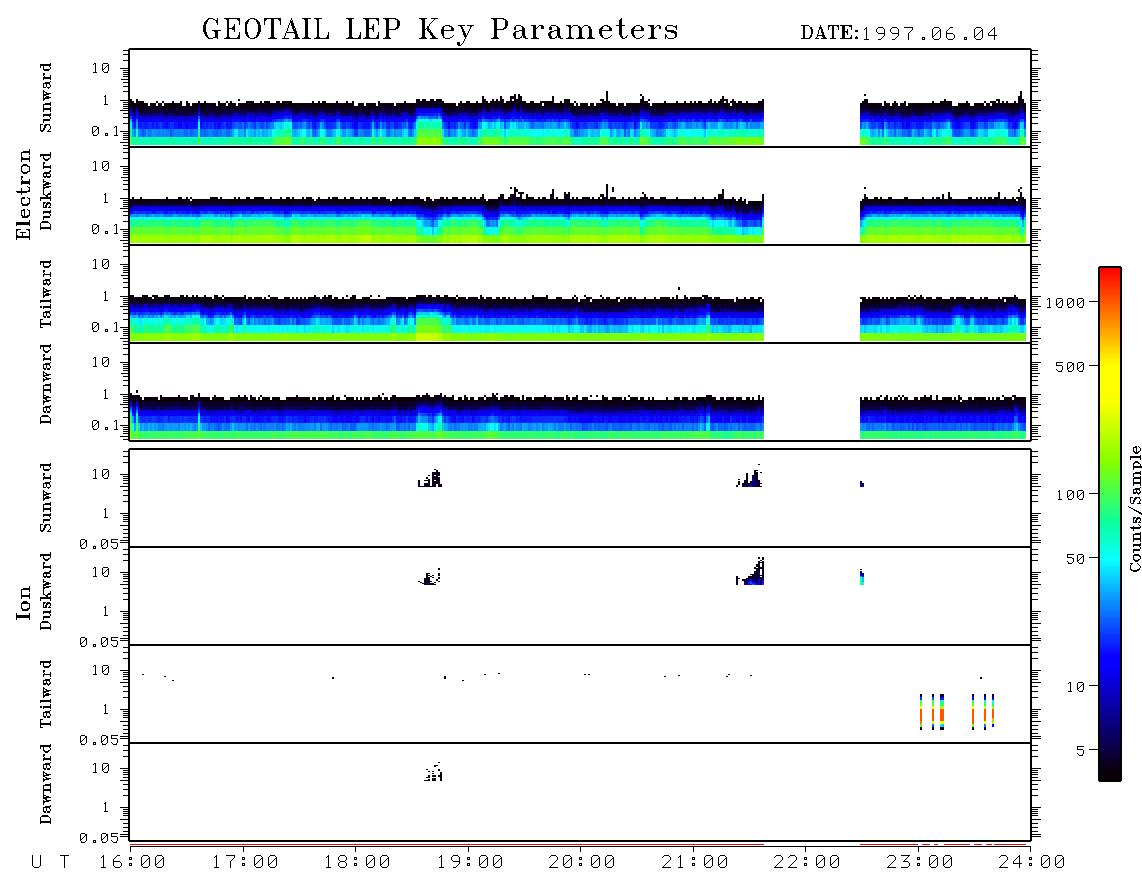This screenshot has height=880, width=1142.
Task: Click the 16:00 time axis label
Action: (x=132, y=862)
